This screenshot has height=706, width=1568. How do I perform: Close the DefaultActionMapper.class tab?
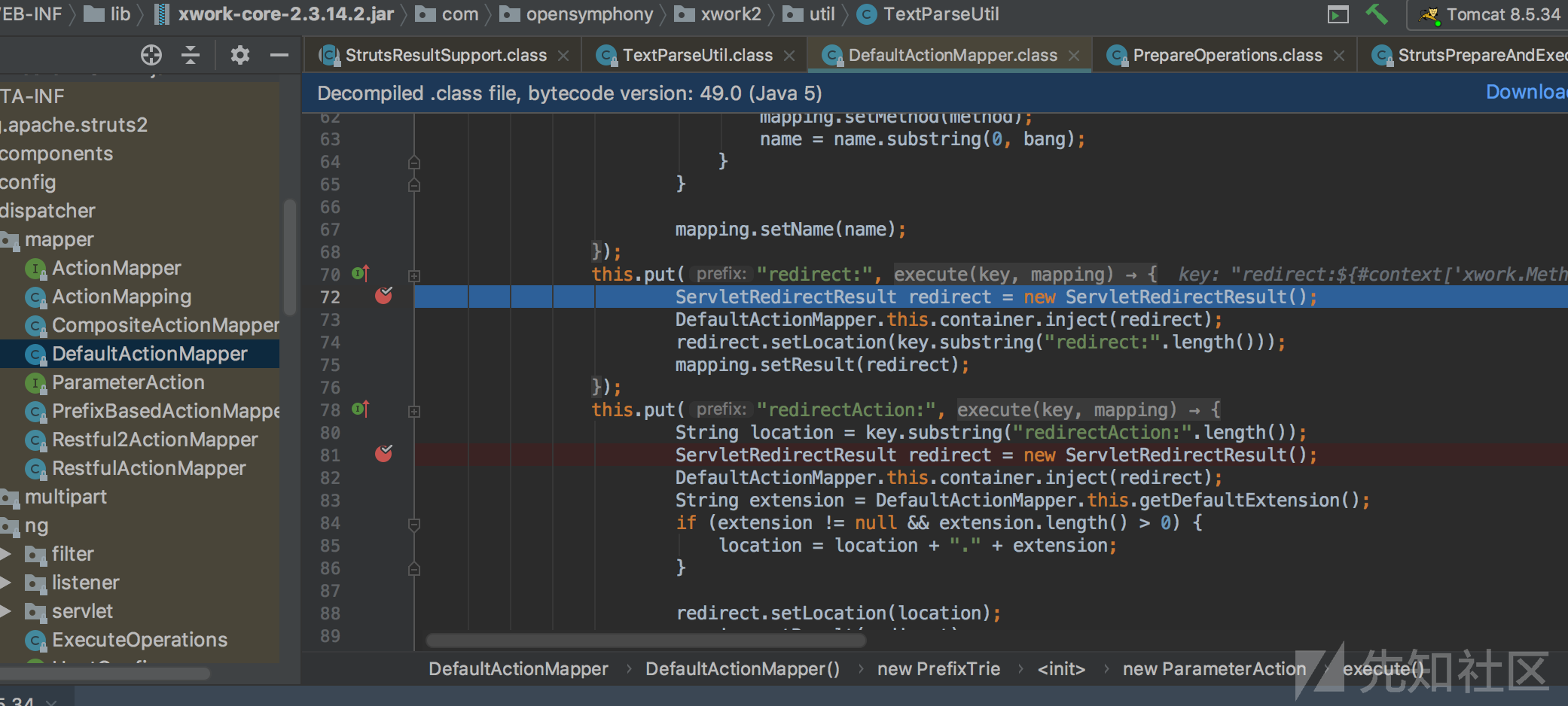(1074, 56)
